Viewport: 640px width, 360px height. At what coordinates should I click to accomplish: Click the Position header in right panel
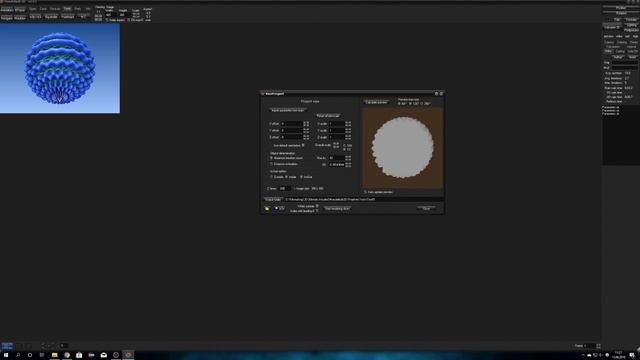[x=621, y=7]
